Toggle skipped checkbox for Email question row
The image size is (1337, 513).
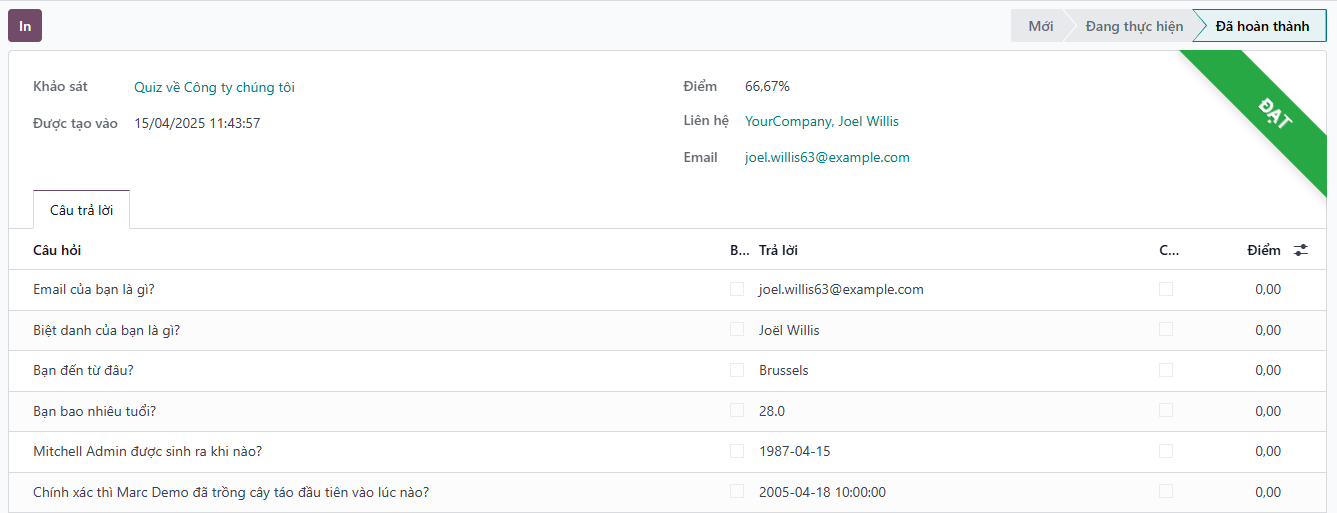click(x=737, y=289)
